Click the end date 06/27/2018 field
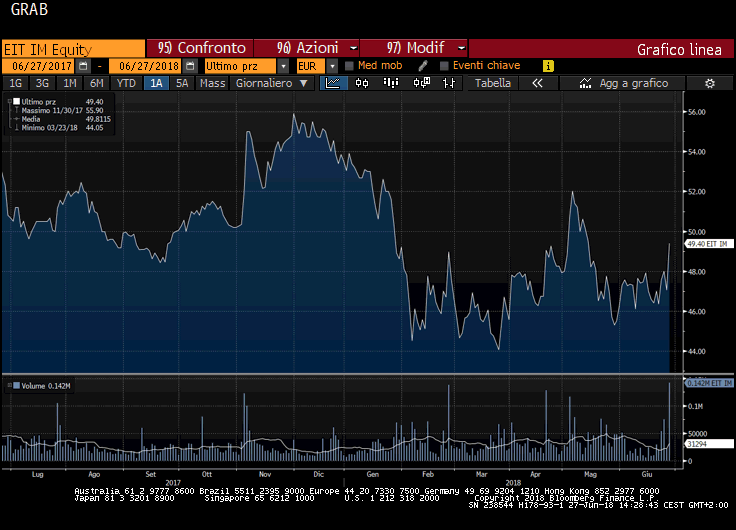This screenshot has width=736, height=530. [146, 66]
